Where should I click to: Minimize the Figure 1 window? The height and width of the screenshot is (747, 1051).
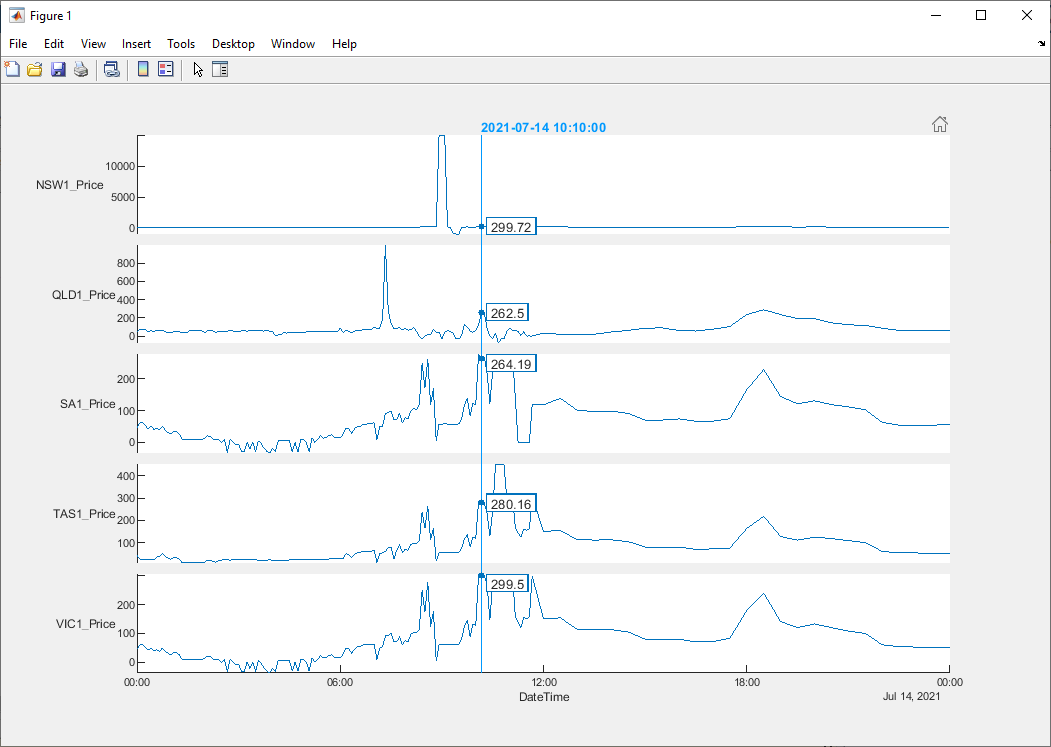click(935, 15)
